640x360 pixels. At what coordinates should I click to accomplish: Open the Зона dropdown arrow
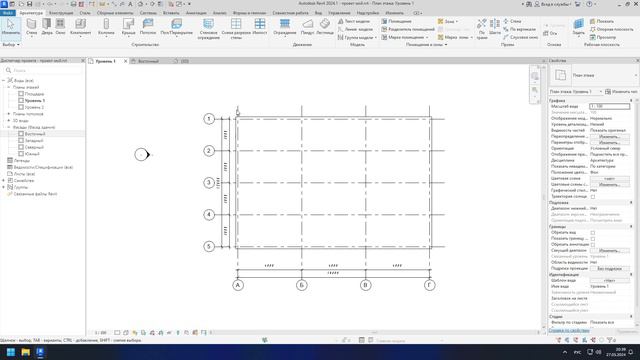click(x=457, y=21)
